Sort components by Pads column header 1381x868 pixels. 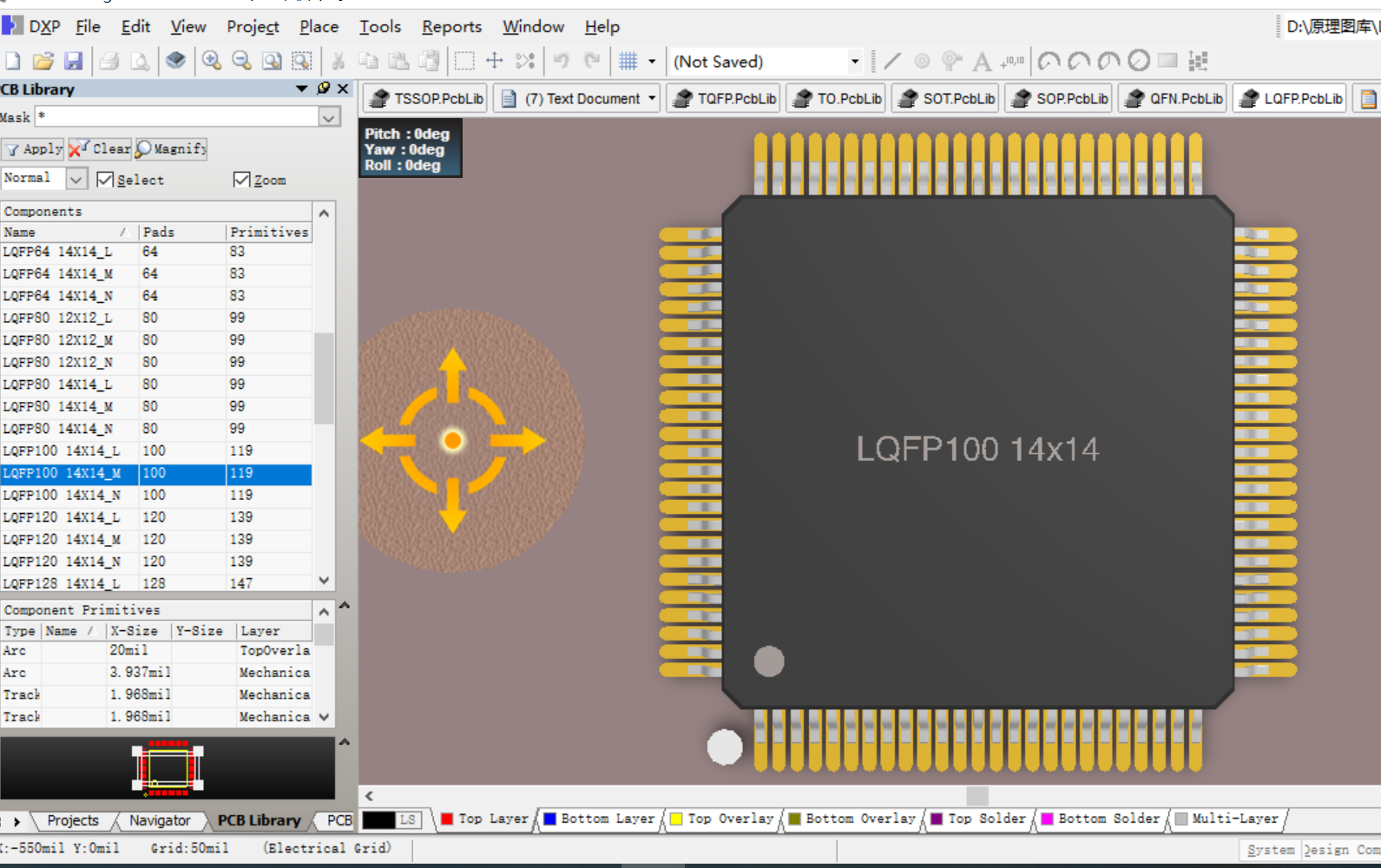(x=182, y=232)
